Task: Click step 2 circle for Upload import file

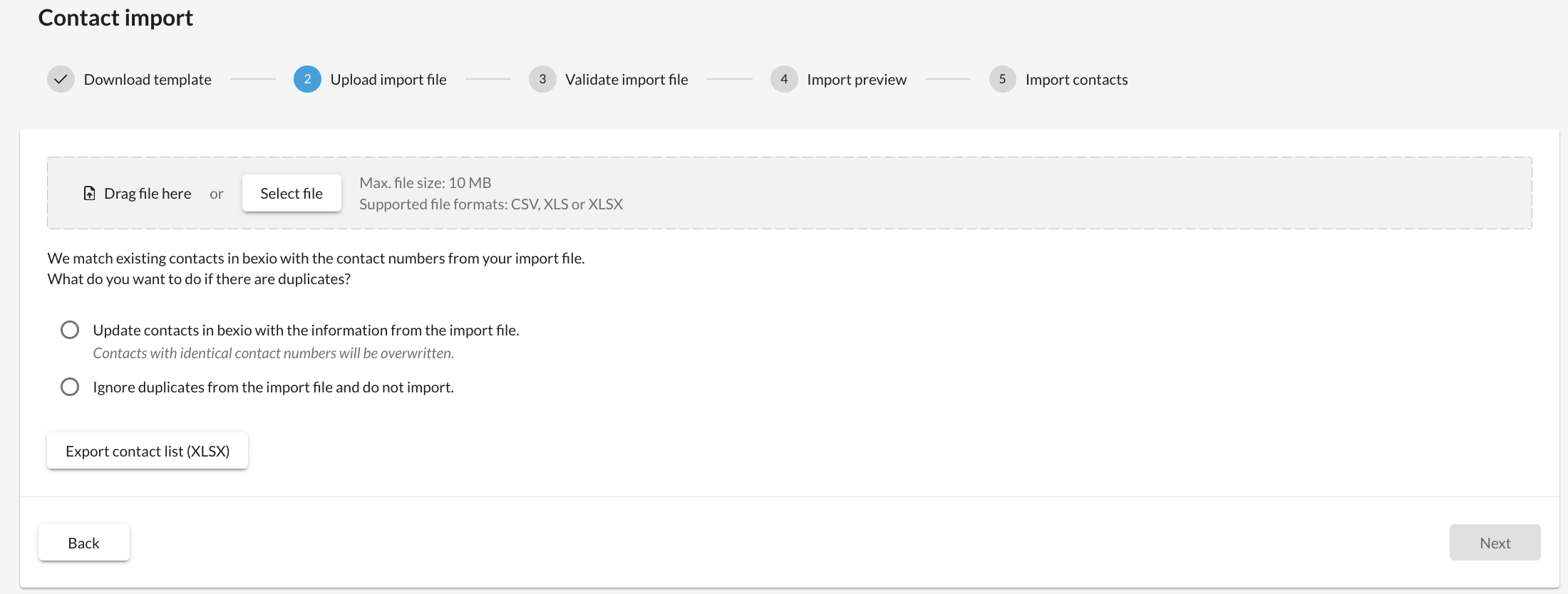Action: click(x=307, y=79)
